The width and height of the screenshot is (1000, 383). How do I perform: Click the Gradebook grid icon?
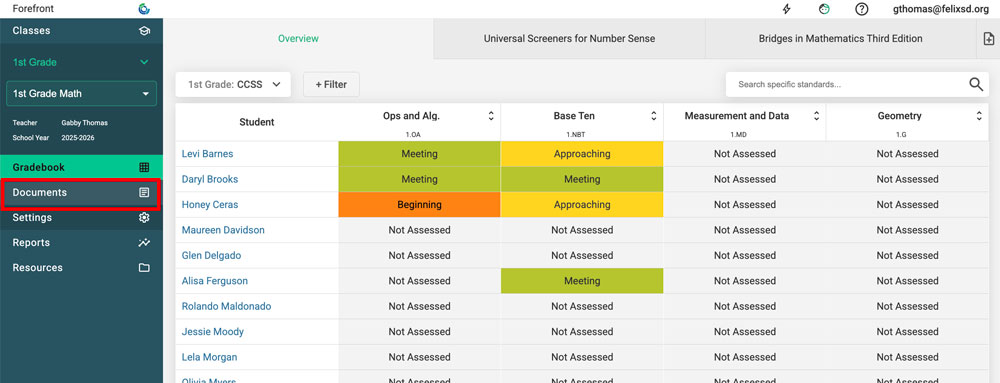[144, 168]
